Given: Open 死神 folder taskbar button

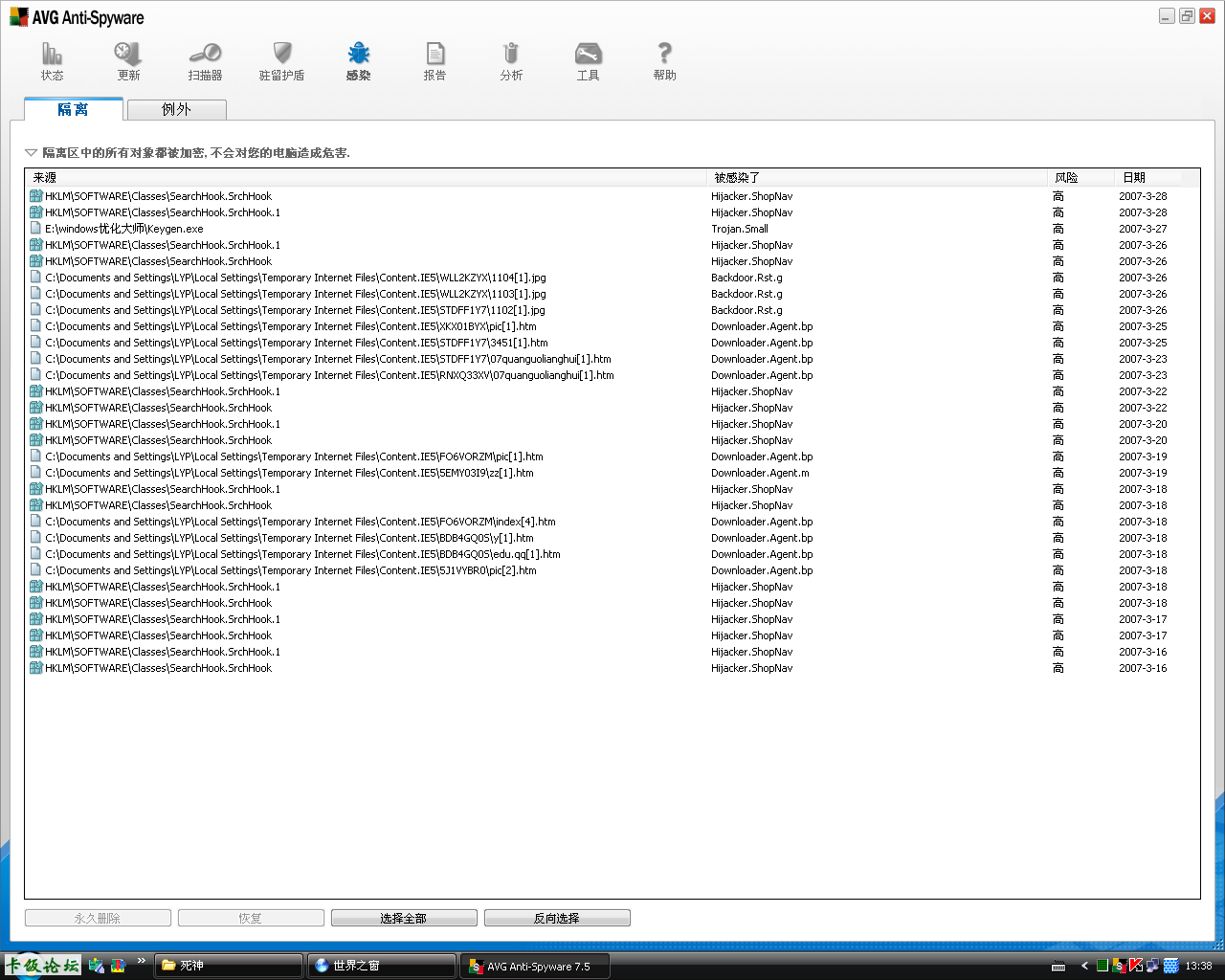Looking at the screenshot, I should [x=230, y=966].
